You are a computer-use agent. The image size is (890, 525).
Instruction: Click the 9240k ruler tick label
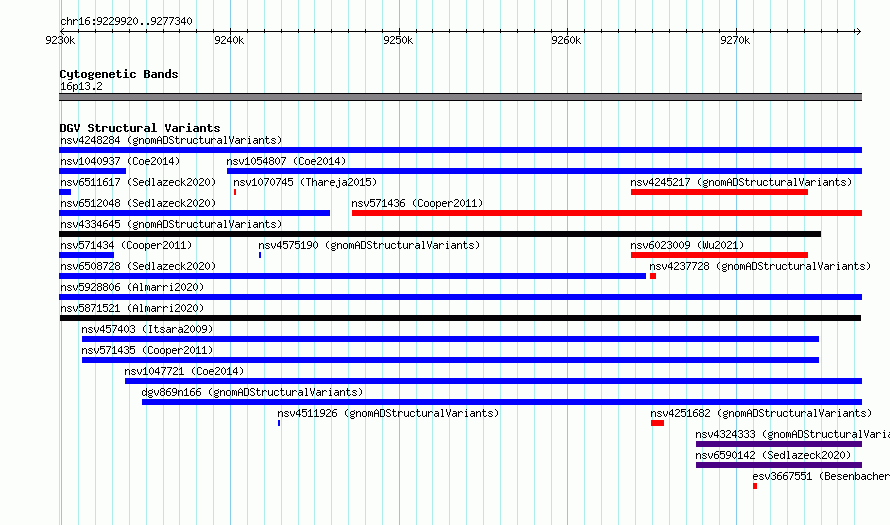(229, 40)
